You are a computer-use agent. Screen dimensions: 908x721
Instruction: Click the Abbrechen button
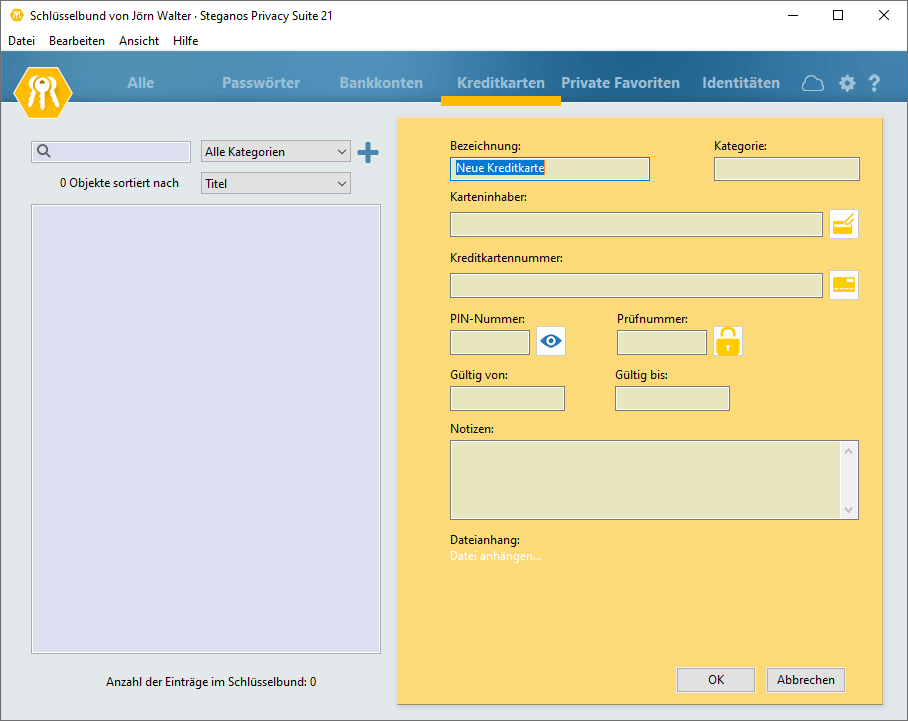pos(806,680)
